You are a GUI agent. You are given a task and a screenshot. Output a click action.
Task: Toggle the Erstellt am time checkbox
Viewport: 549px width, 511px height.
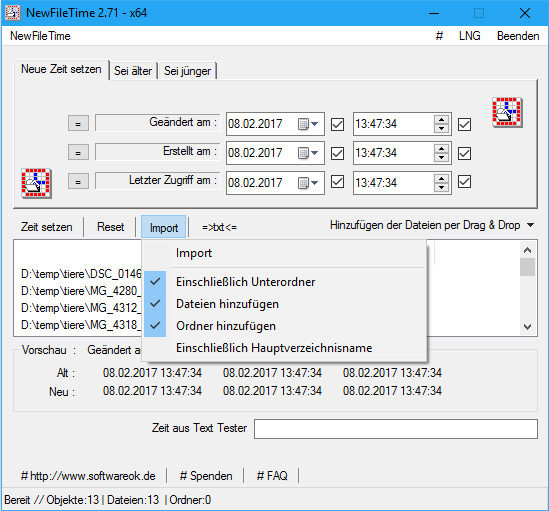tap(465, 153)
